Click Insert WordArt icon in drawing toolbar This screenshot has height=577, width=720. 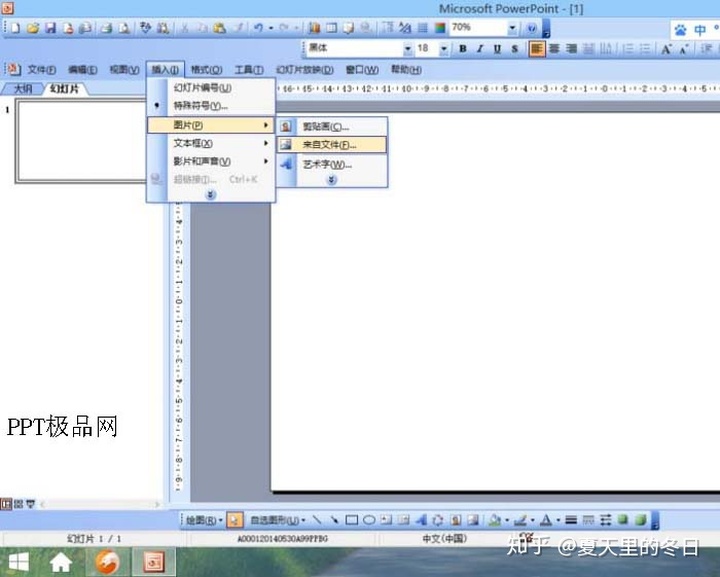(421, 520)
